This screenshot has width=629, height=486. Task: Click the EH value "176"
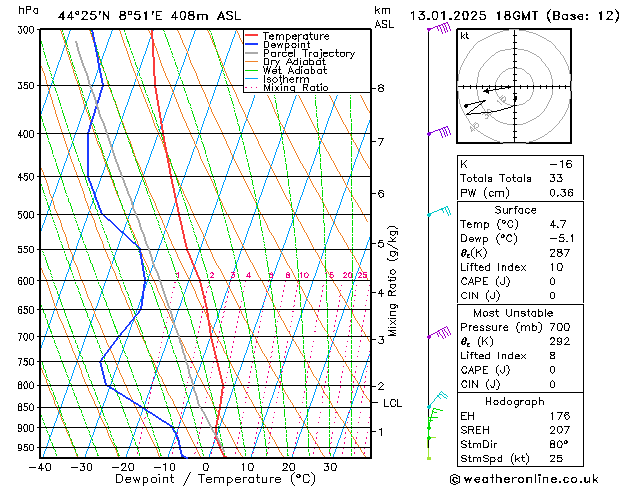560,416
